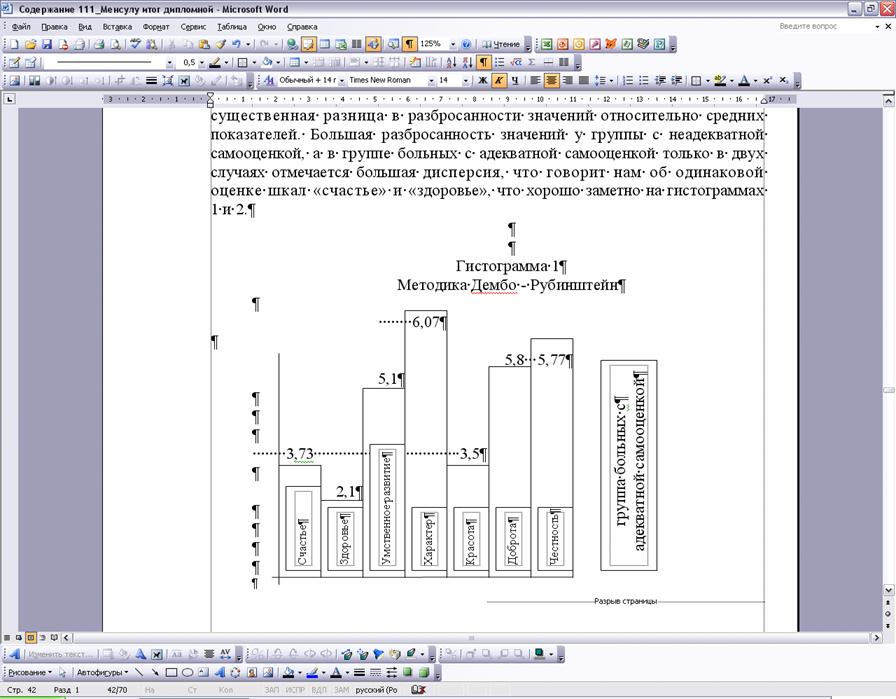The width and height of the screenshot is (896, 699).
Task: Open an existing file with folder icon
Action: [31, 45]
